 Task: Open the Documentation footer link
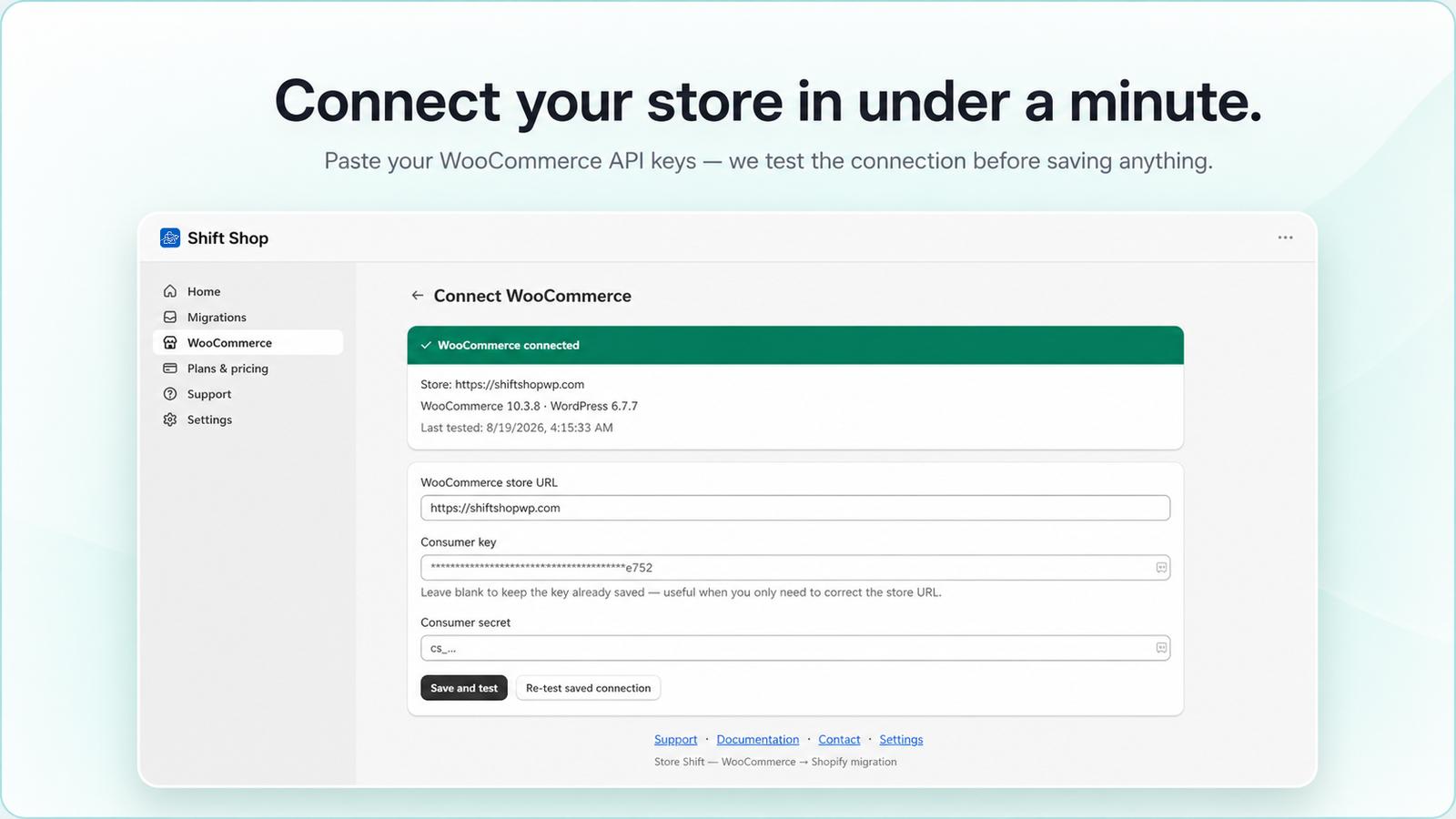(758, 740)
